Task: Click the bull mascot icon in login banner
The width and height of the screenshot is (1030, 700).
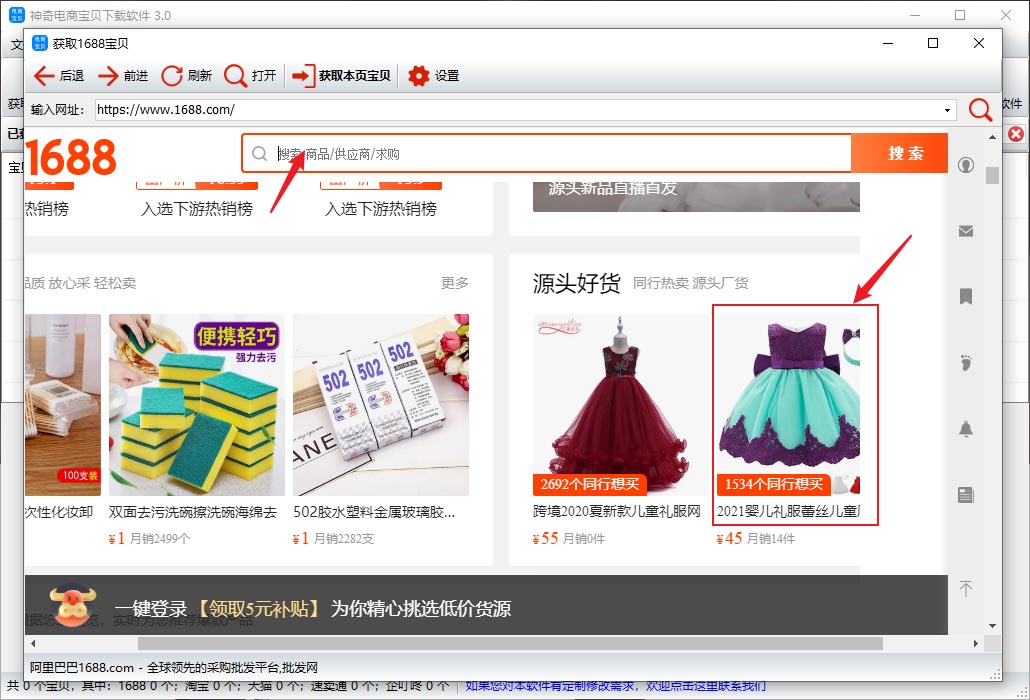Action: 74,605
